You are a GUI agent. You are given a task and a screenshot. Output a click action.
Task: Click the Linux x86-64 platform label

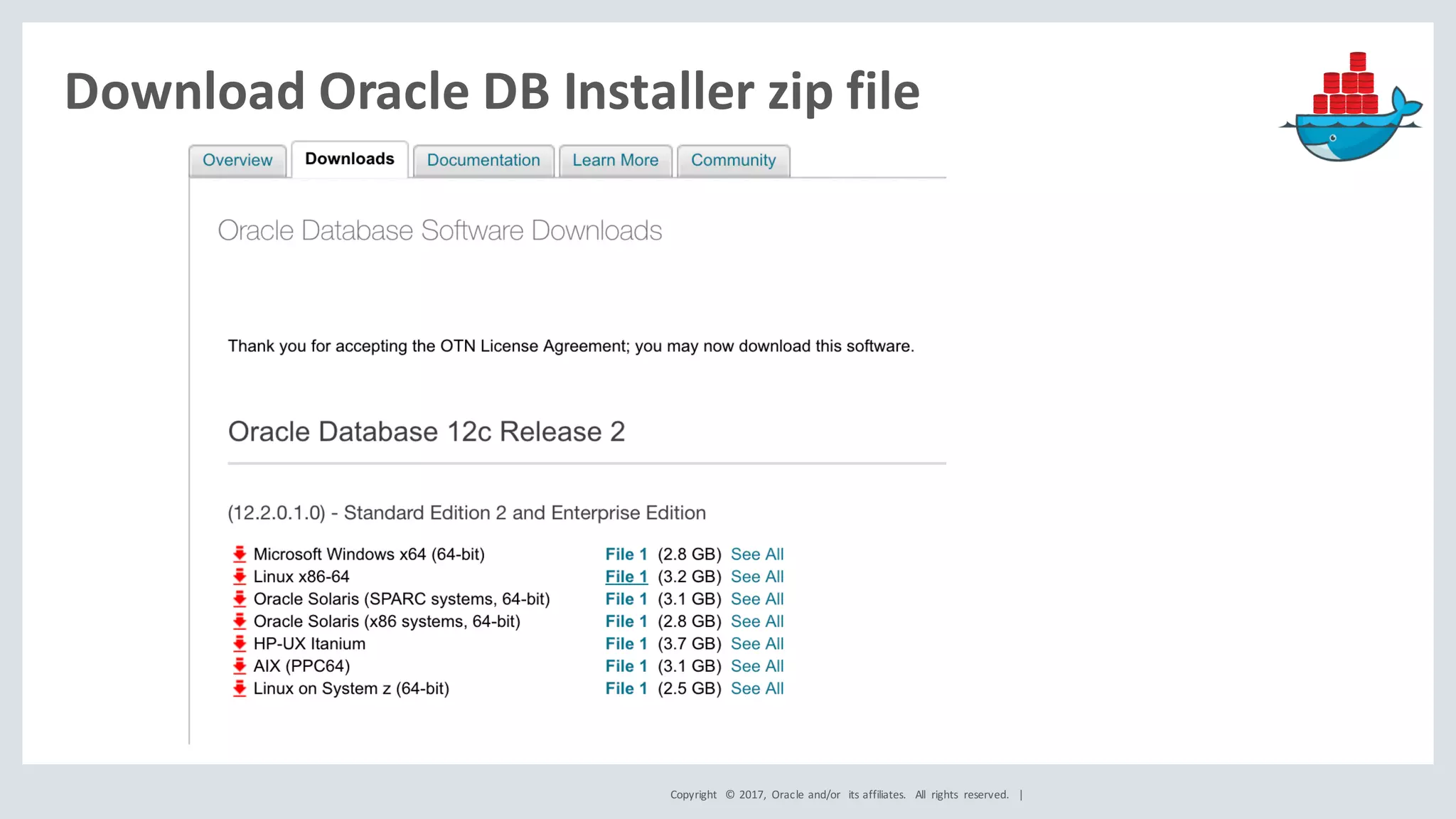301,577
